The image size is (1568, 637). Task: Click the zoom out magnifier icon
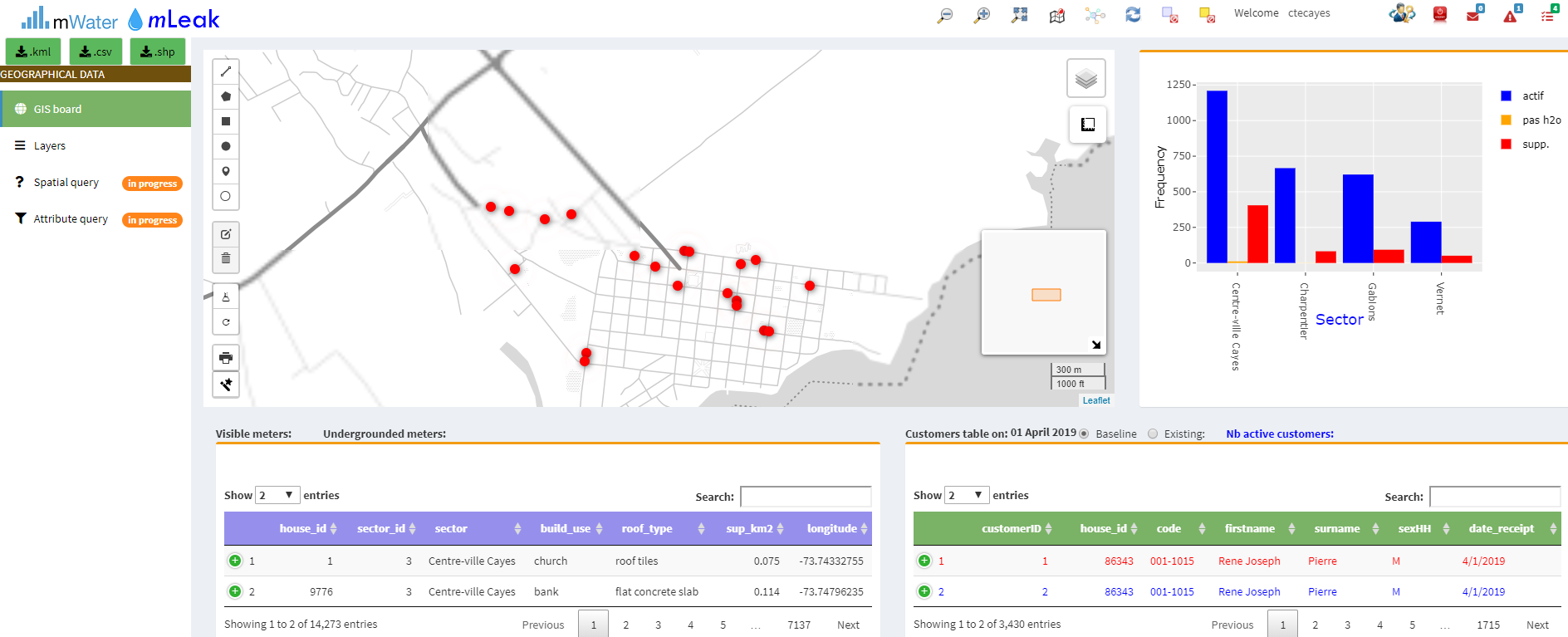(x=944, y=15)
